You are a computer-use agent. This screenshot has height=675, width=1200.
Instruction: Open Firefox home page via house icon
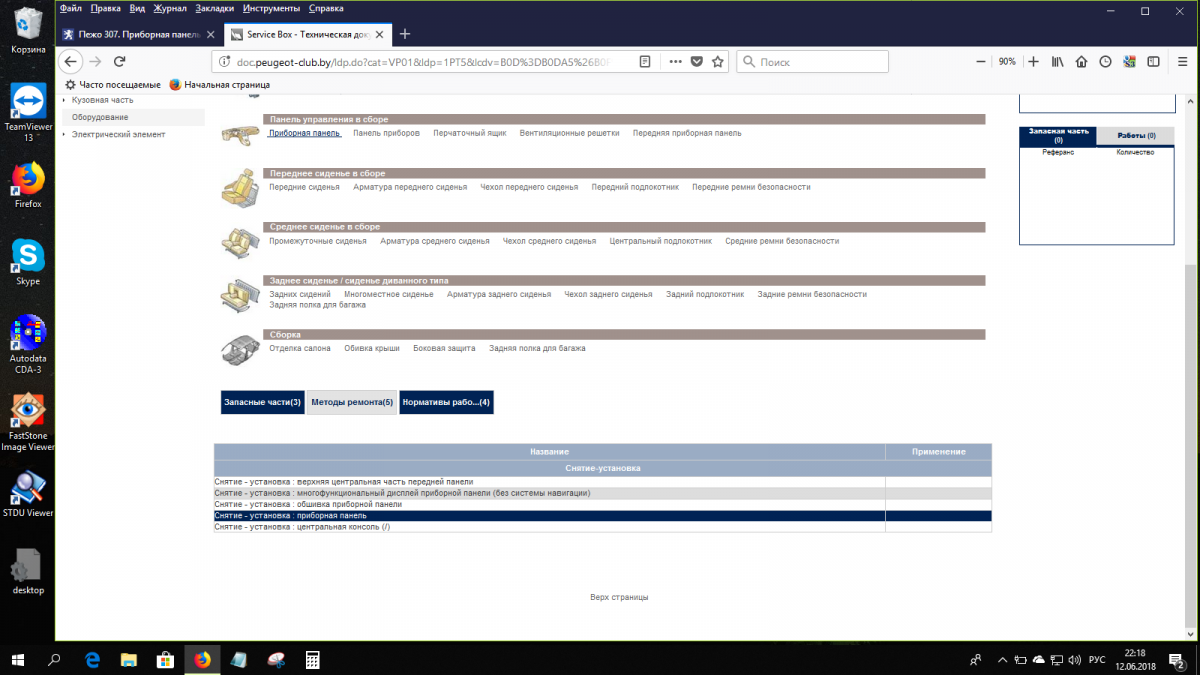click(1081, 61)
